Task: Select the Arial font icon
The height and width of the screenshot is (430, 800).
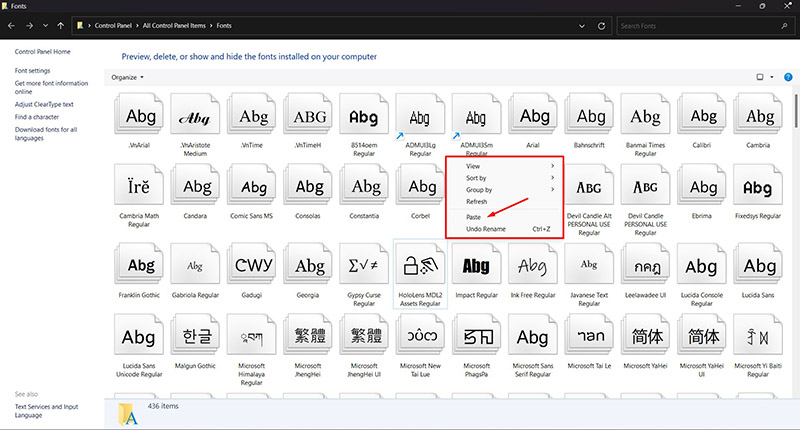Action: [533, 114]
